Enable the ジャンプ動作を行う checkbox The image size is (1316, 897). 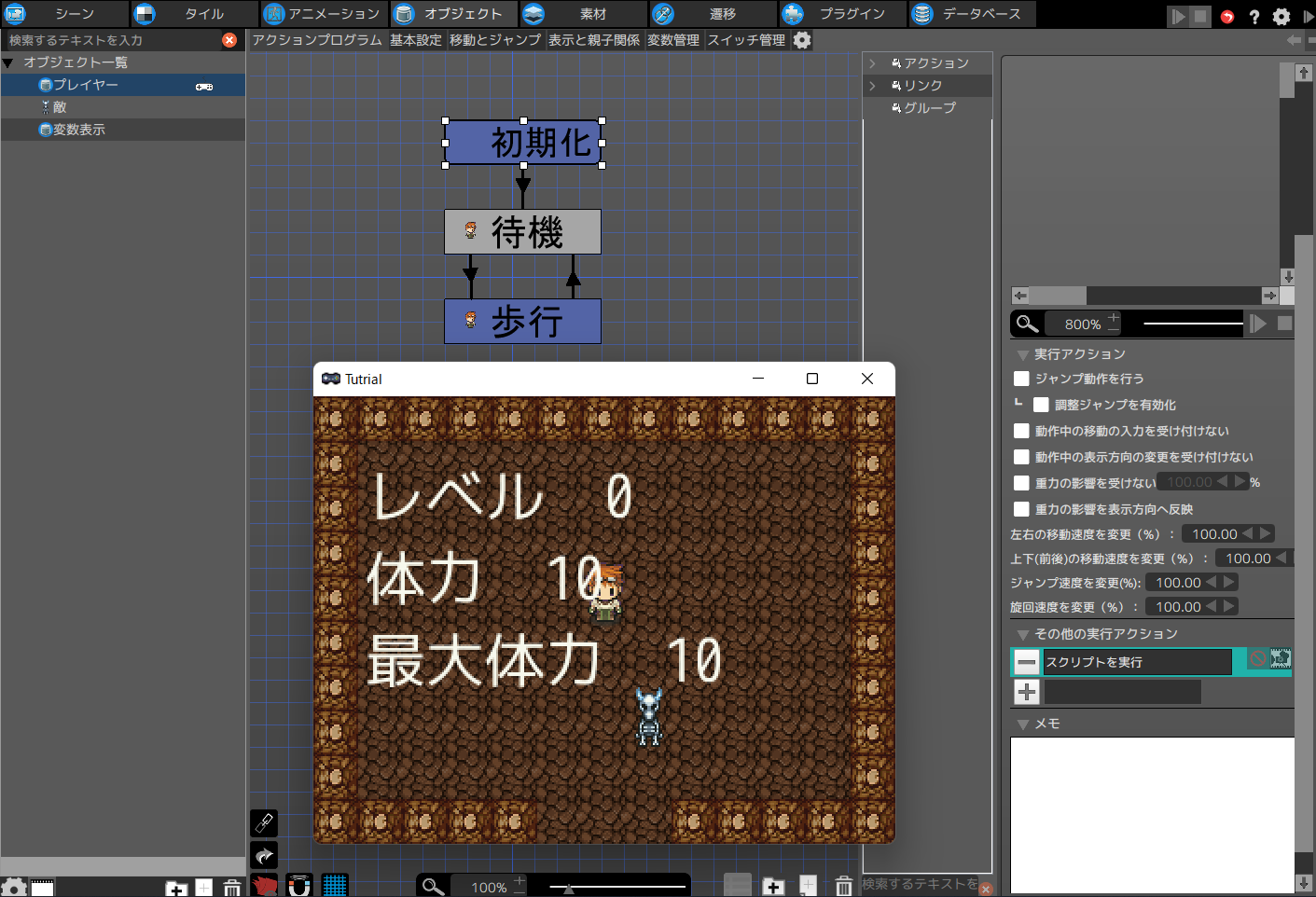click(x=1022, y=379)
